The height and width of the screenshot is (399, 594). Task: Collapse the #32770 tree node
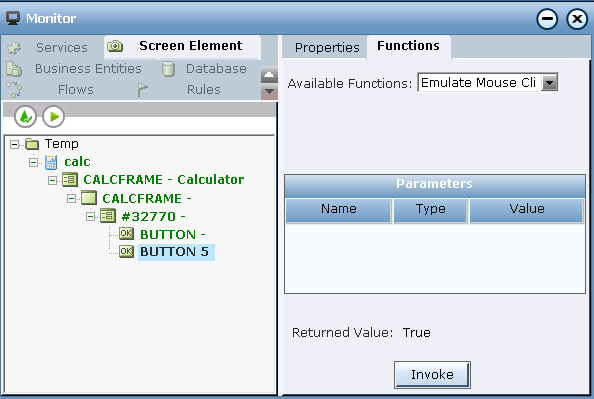click(x=90, y=216)
